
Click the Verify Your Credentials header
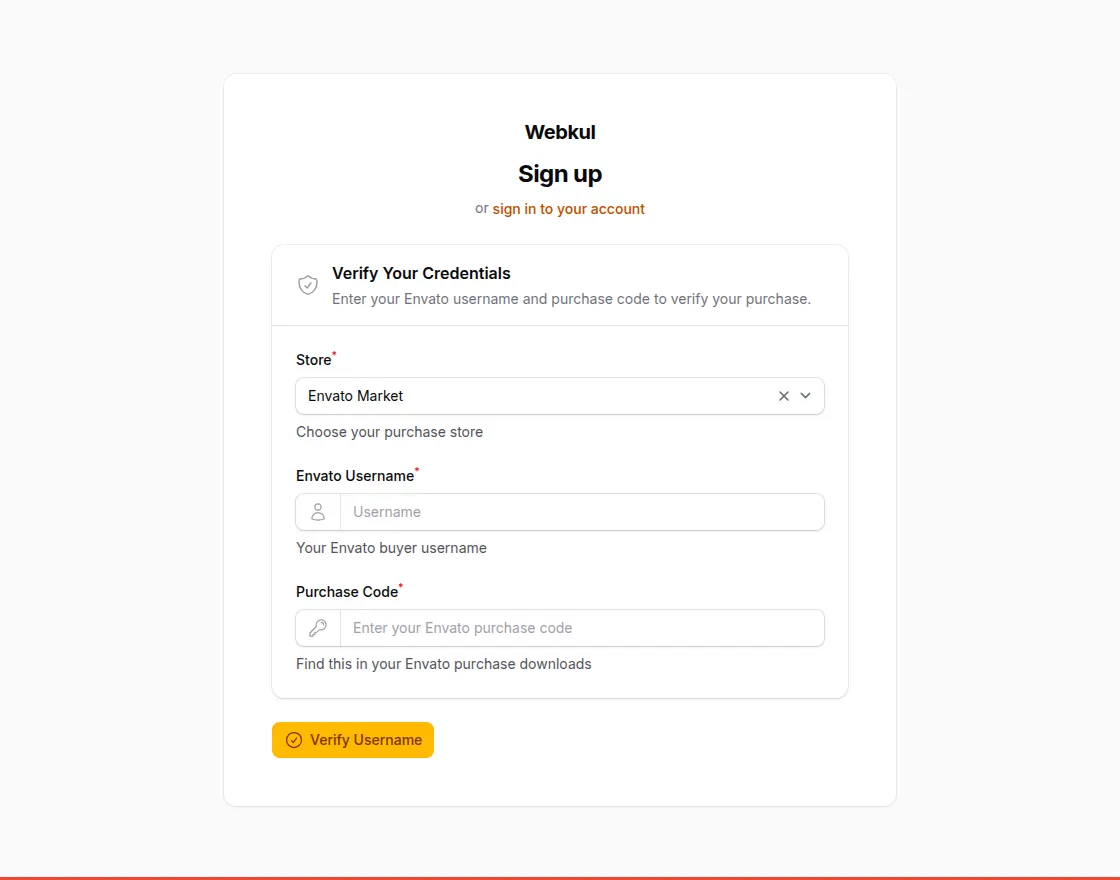(421, 273)
